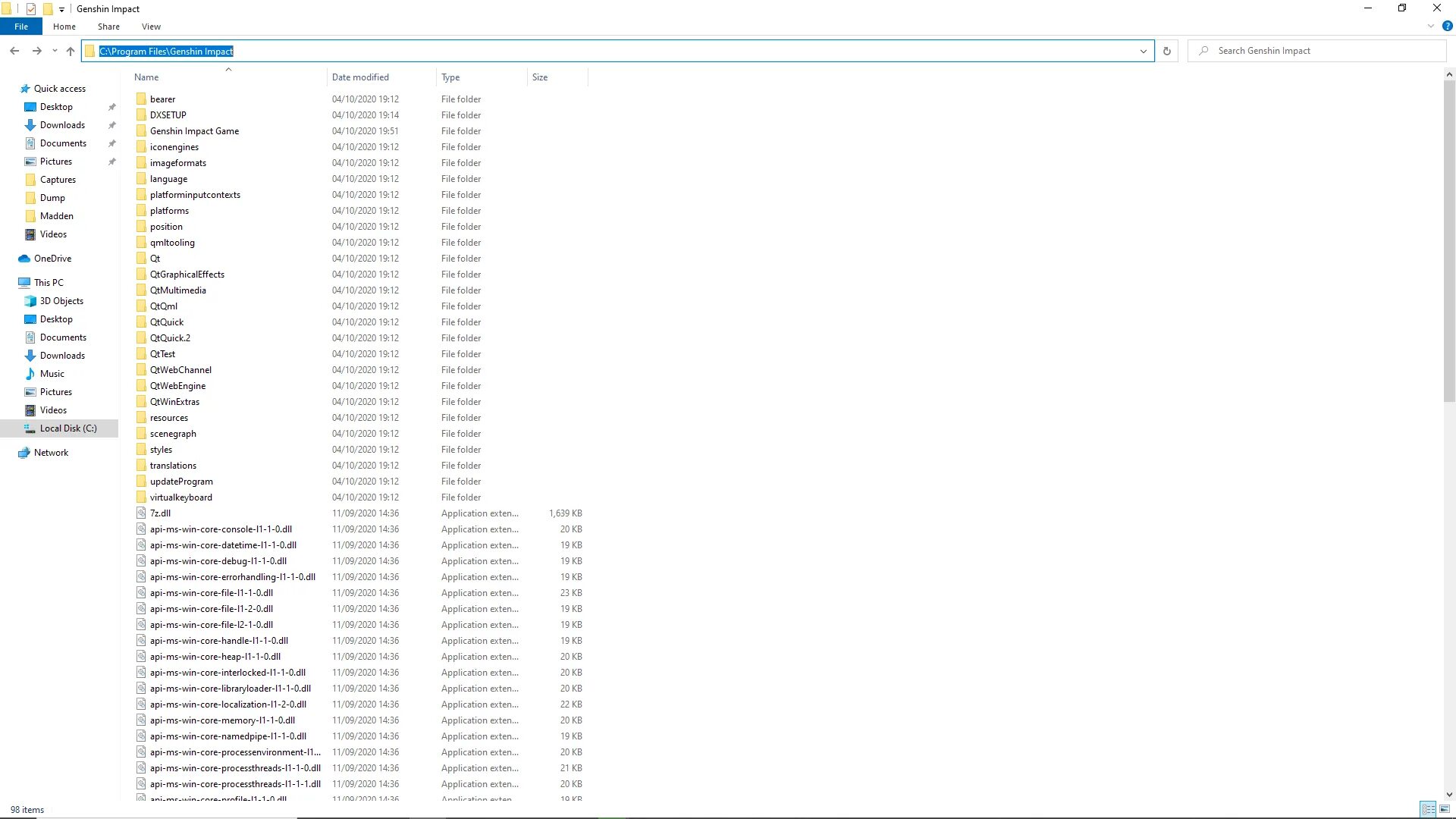Viewport: 1456px width, 819px height.
Task: Open the File menu tab
Action: [21, 27]
